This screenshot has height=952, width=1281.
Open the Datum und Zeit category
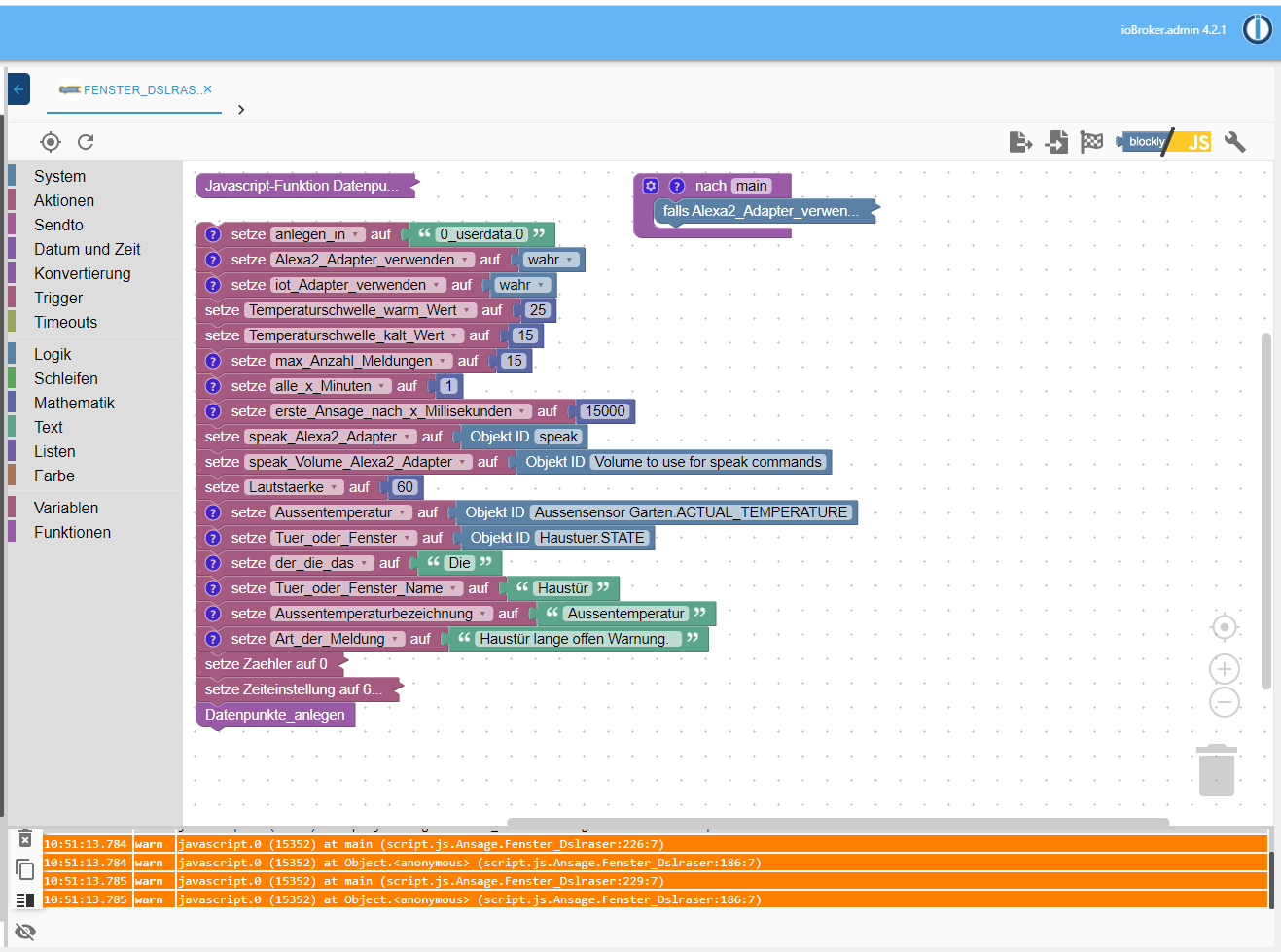click(x=87, y=249)
